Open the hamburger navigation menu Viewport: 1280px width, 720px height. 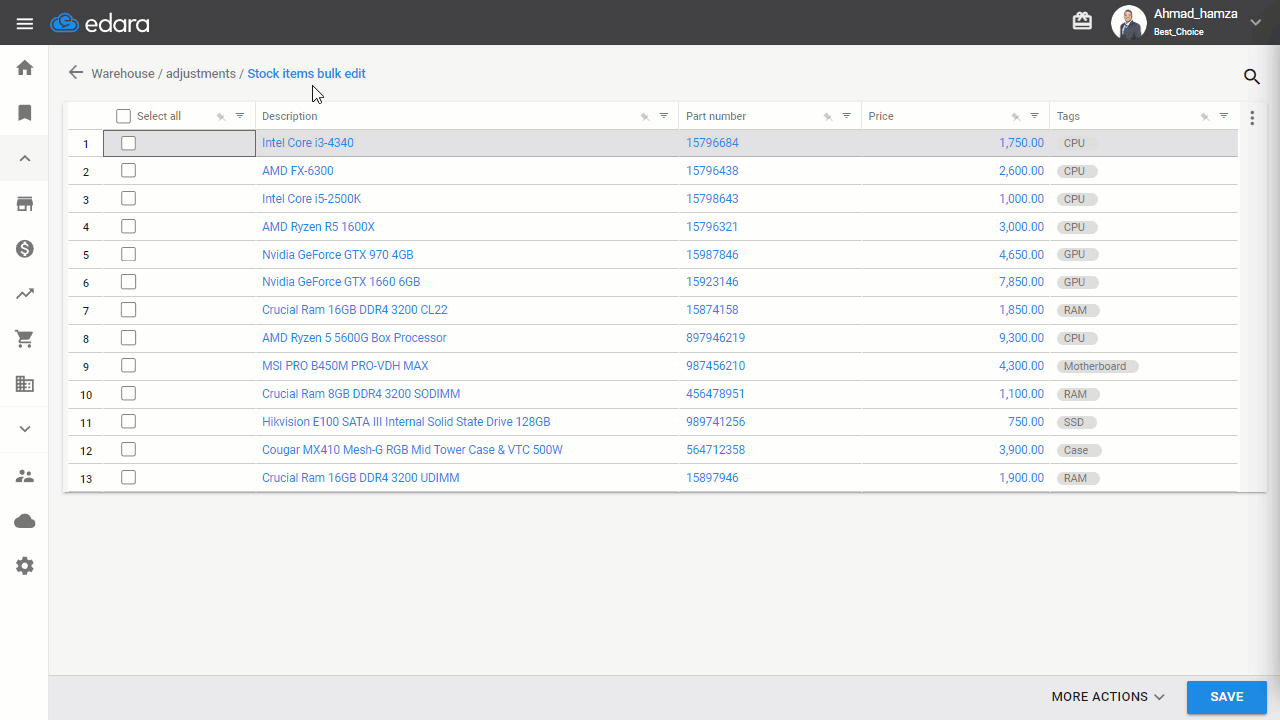pos(25,23)
